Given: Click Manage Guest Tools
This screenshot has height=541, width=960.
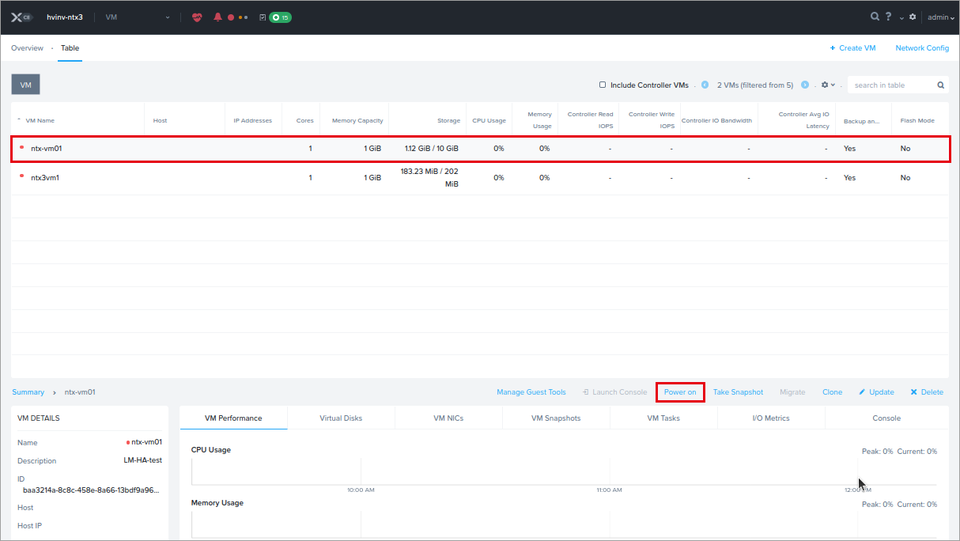Looking at the screenshot, I should [x=531, y=392].
